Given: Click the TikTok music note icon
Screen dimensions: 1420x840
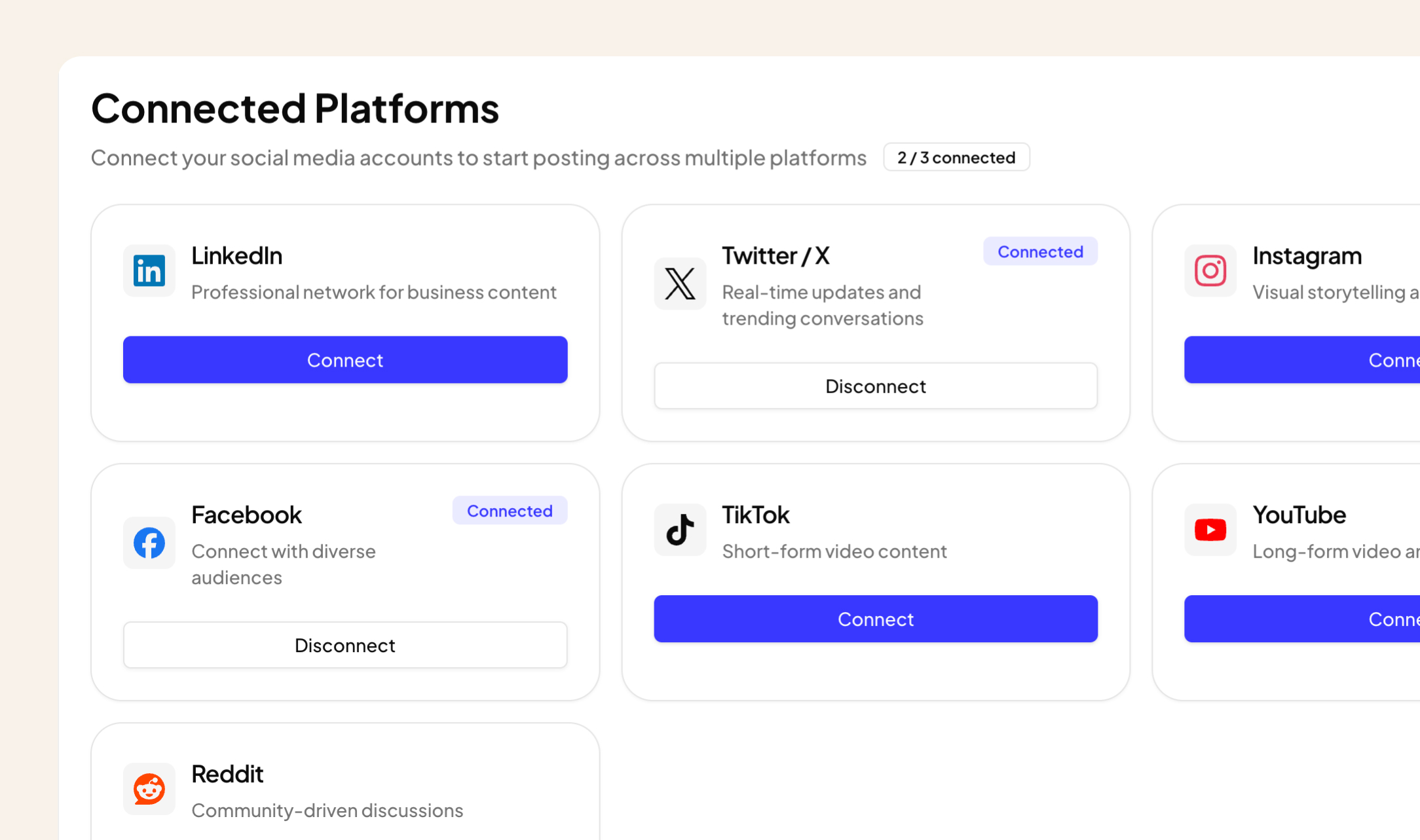Looking at the screenshot, I should (x=680, y=530).
